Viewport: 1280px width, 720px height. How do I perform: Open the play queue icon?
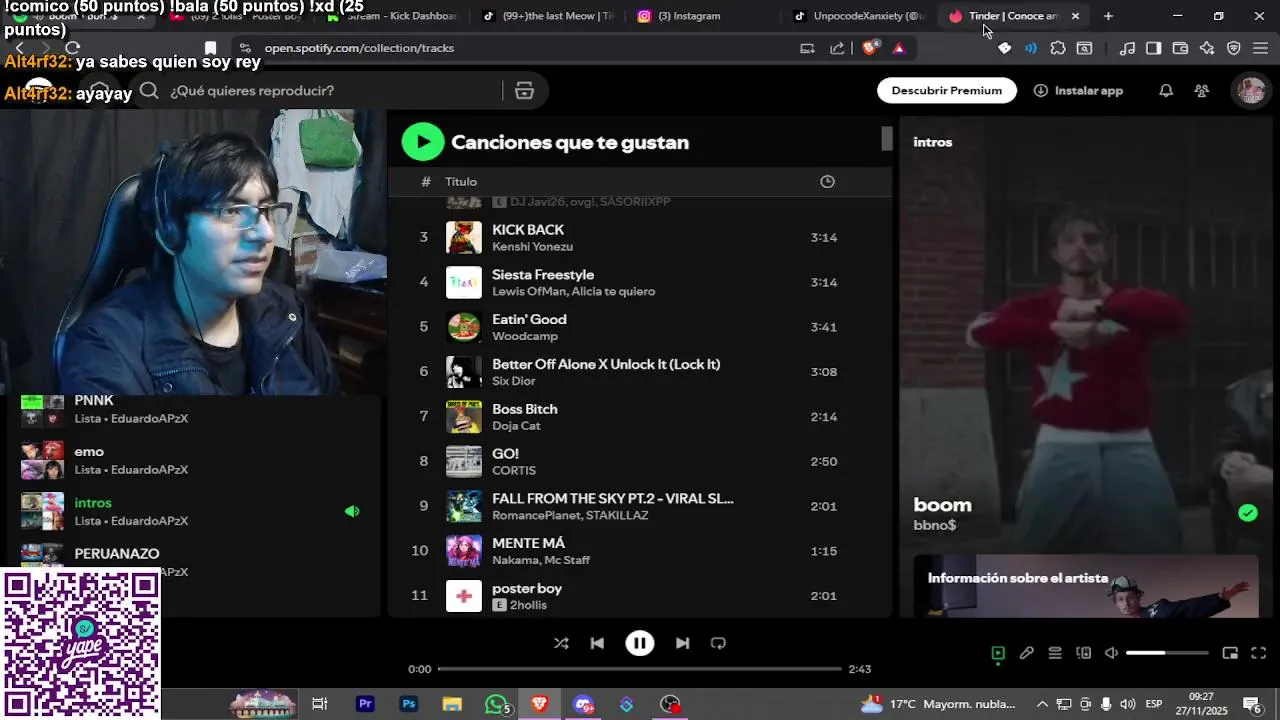pyautogui.click(x=1055, y=653)
